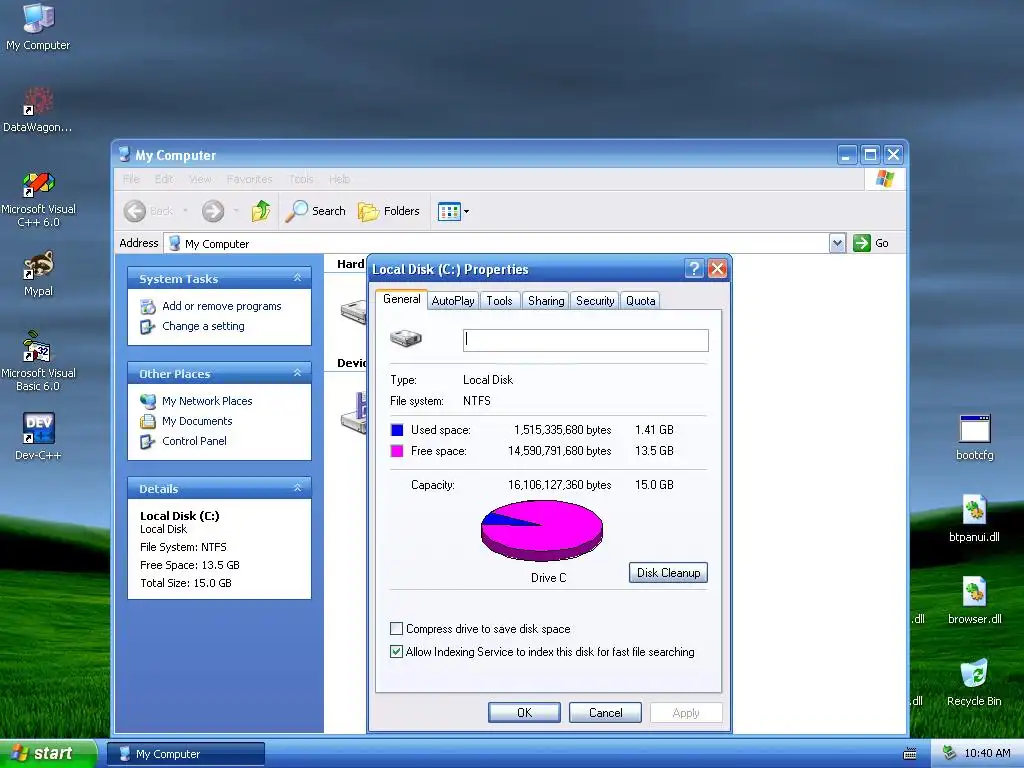Click the Disk Cleanup button

pyautogui.click(x=668, y=573)
